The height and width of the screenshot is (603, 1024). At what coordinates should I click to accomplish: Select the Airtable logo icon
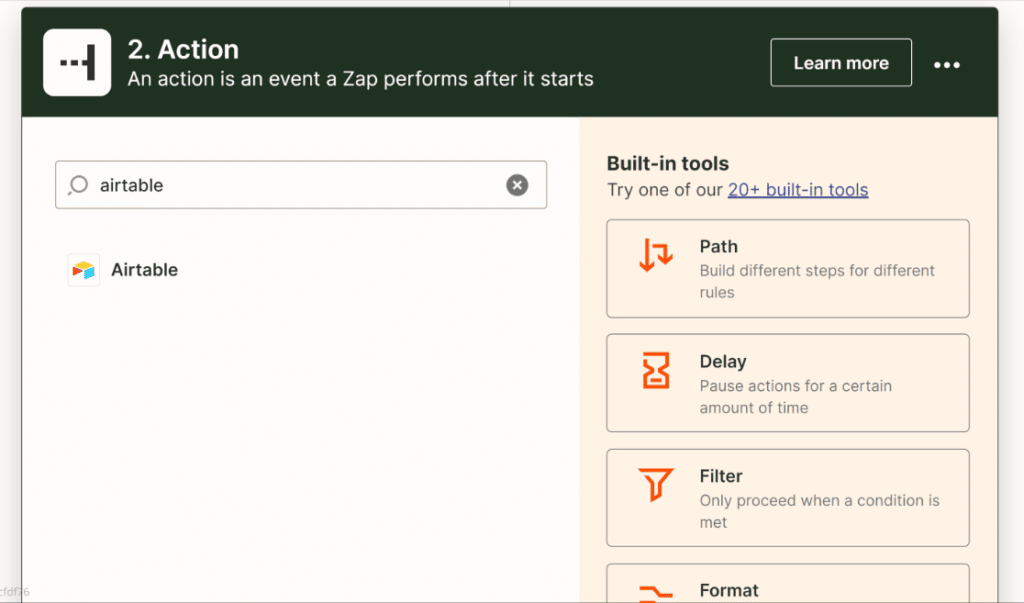click(x=84, y=270)
